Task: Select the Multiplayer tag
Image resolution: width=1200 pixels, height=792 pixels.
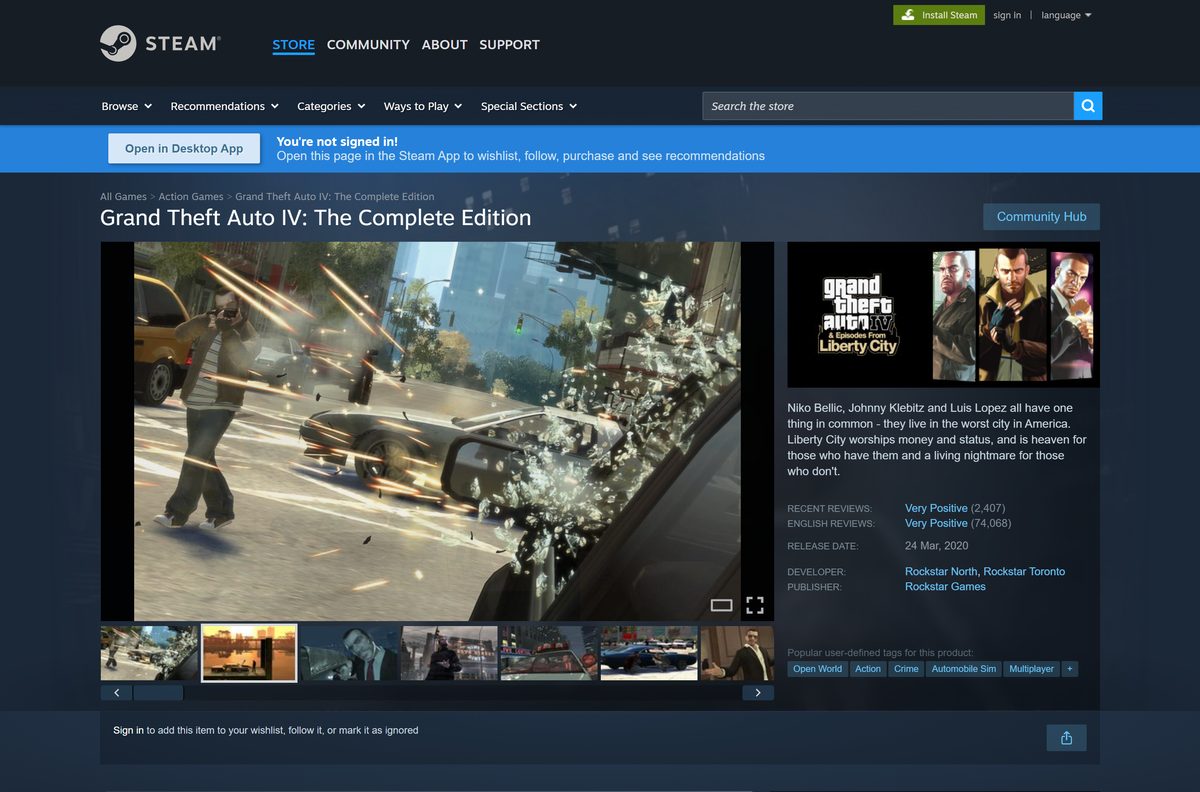Action: click(1031, 669)
